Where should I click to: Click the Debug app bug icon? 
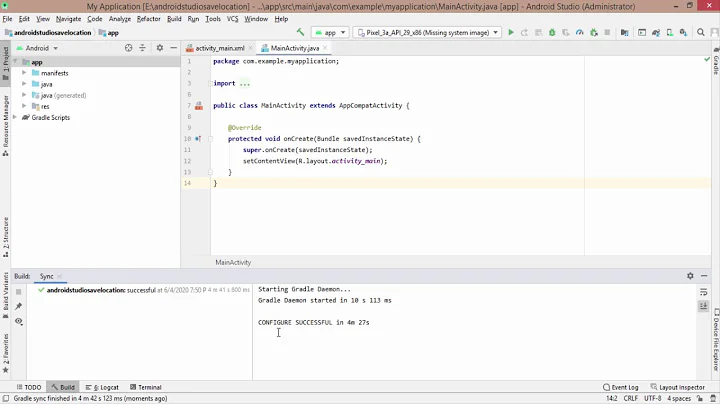(x=552, y=33)
